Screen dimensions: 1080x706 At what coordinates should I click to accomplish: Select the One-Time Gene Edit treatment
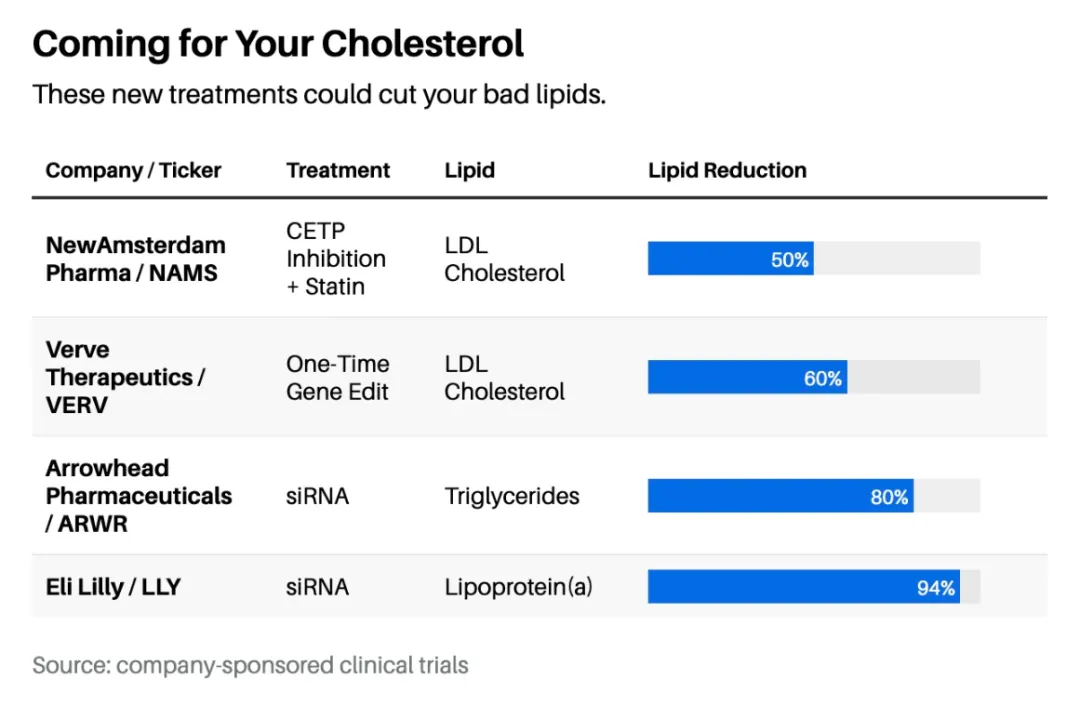[337, 378]
